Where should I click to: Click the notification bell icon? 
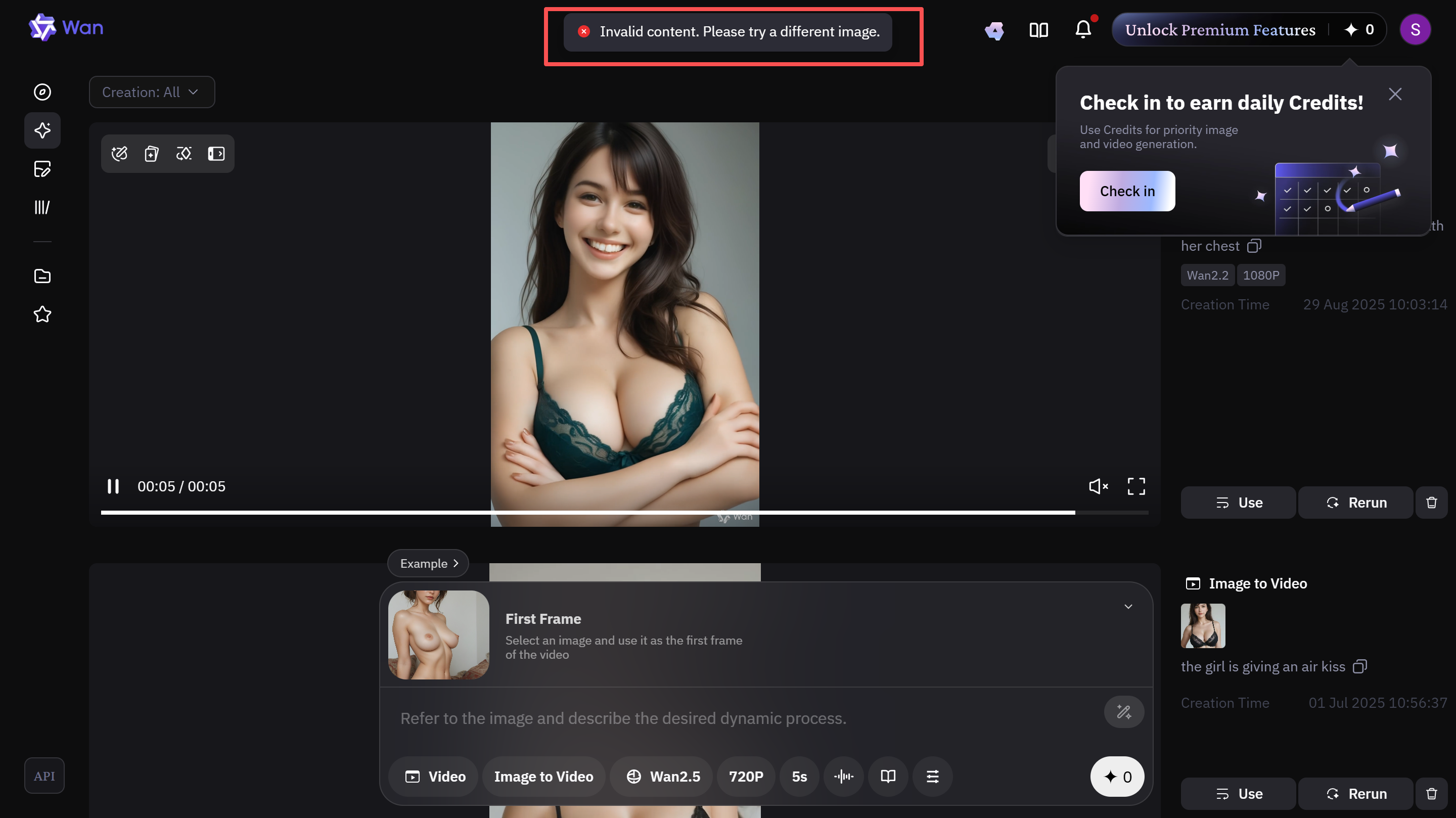click(1083, 29)
